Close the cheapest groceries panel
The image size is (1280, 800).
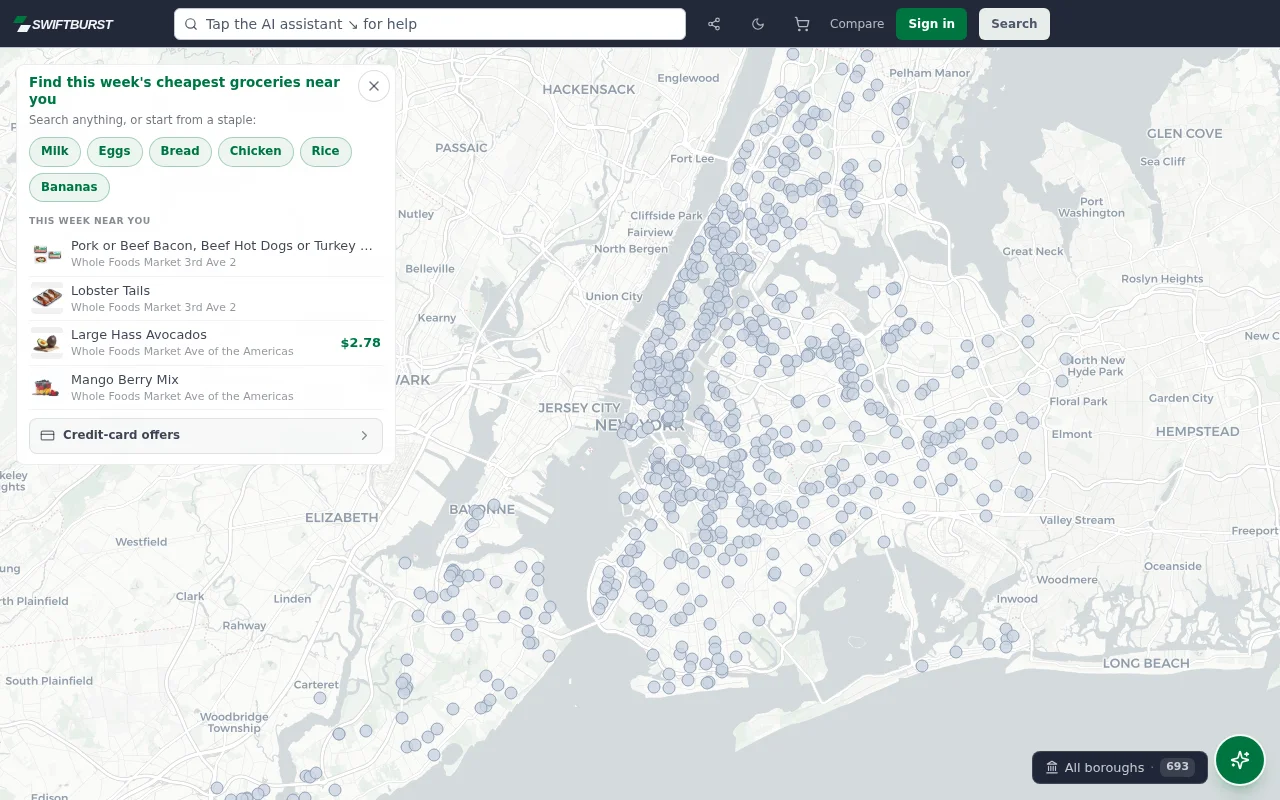374,86
